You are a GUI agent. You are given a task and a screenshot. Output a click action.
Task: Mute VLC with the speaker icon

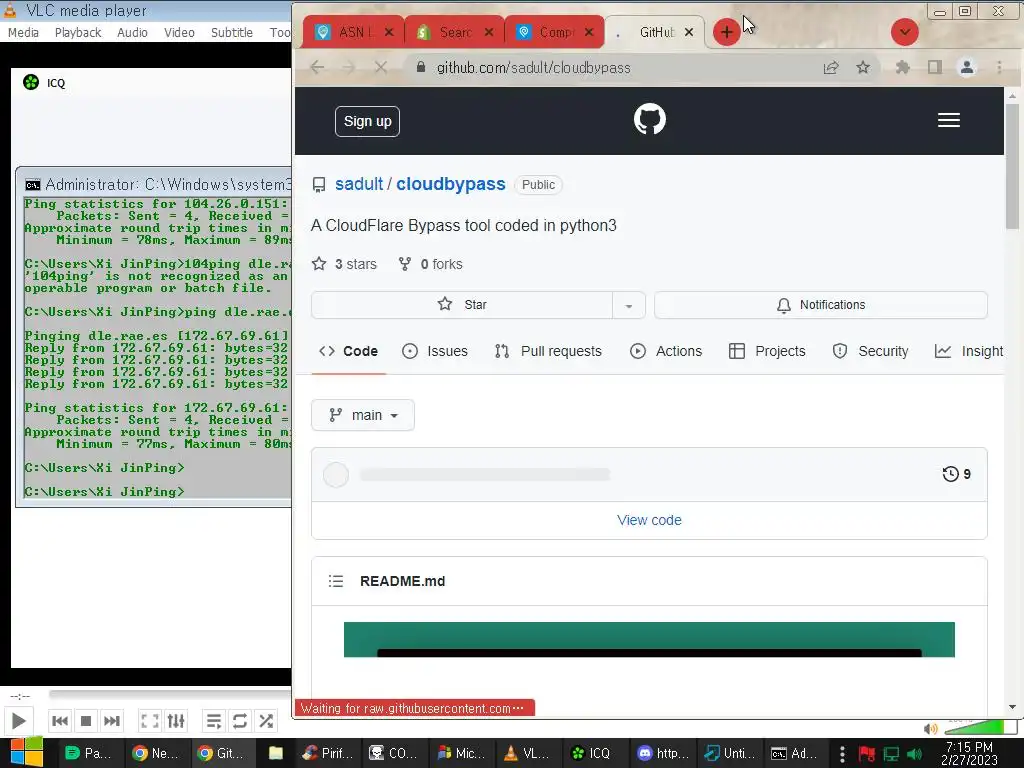tap(931, 728)
